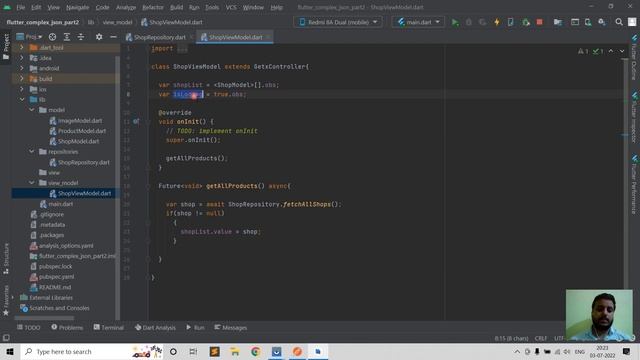Select ShopViewModel.dart editor tab
The height and width of the screenshot is (360, 640).
236,37
